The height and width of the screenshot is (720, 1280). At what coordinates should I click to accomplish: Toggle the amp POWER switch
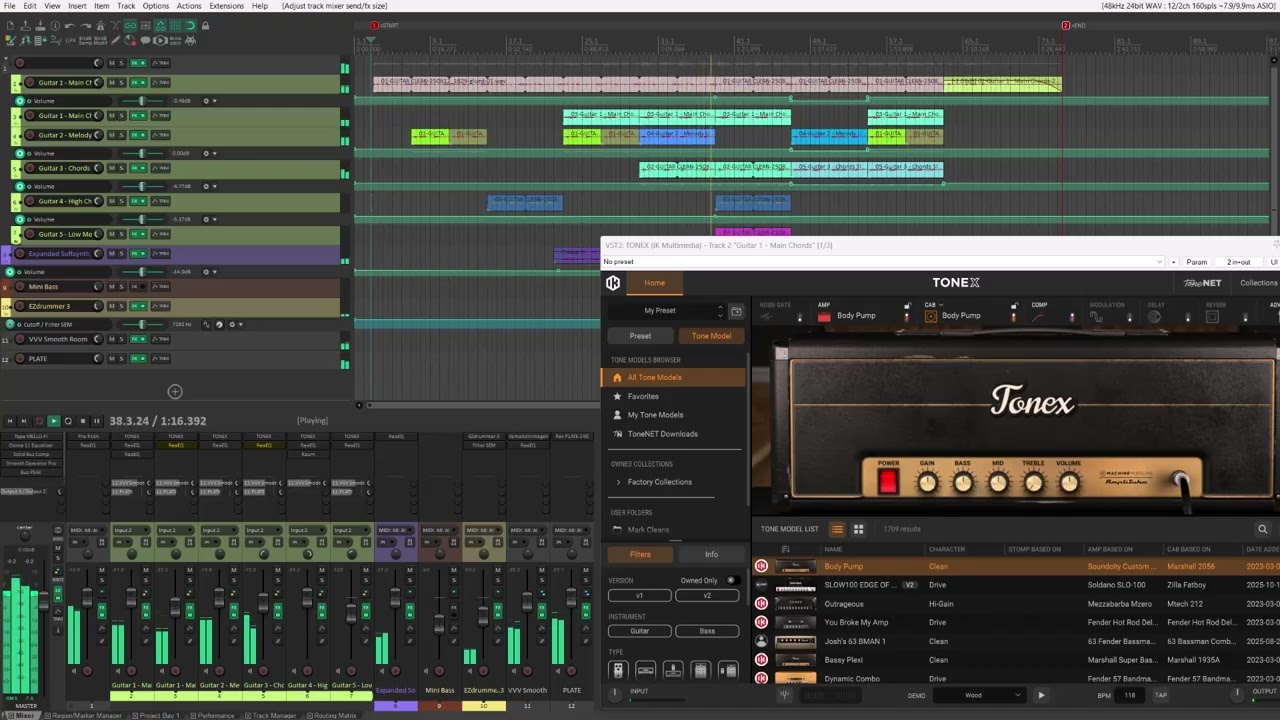[887, 481]
